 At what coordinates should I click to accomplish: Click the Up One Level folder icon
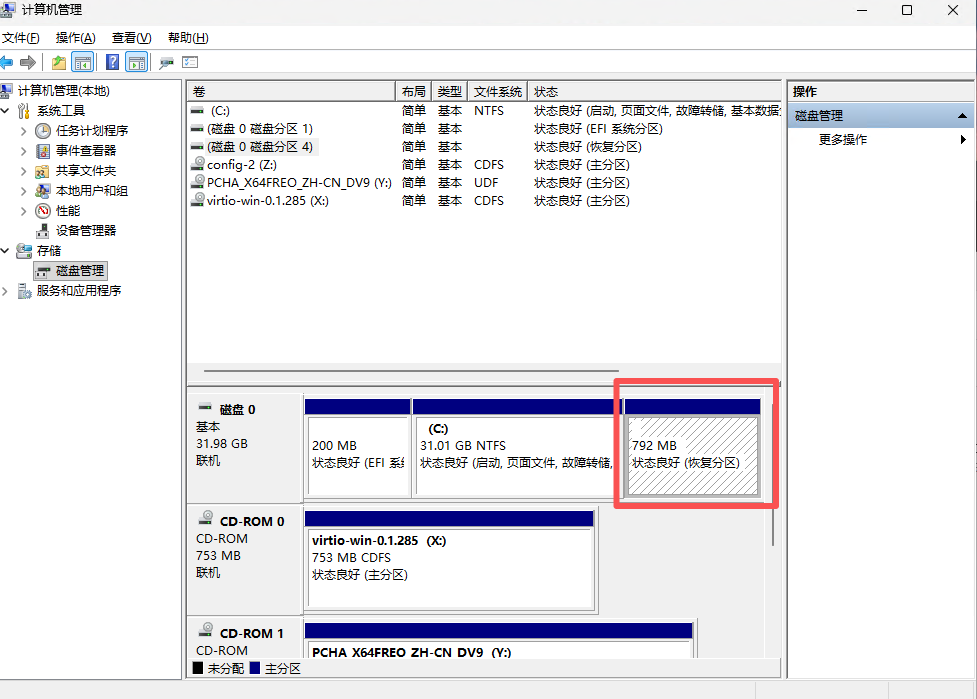click(x=59, y=62)
